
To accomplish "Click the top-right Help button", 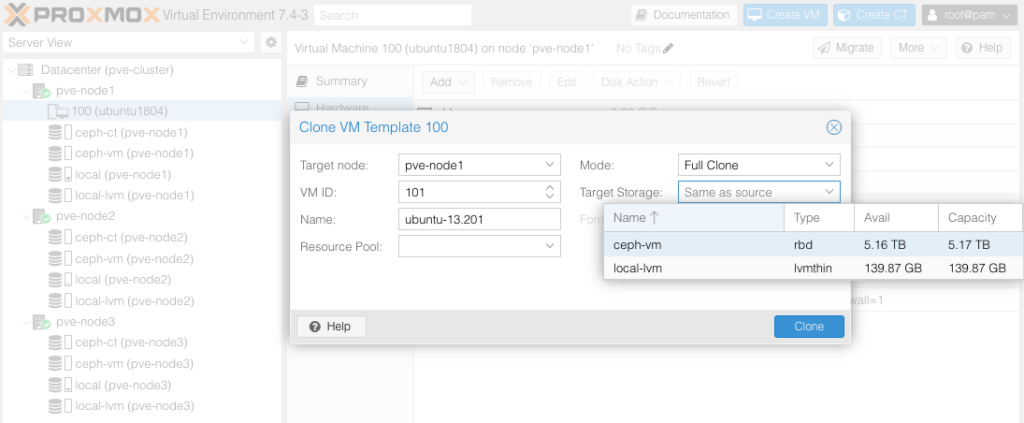I will 984,48.
